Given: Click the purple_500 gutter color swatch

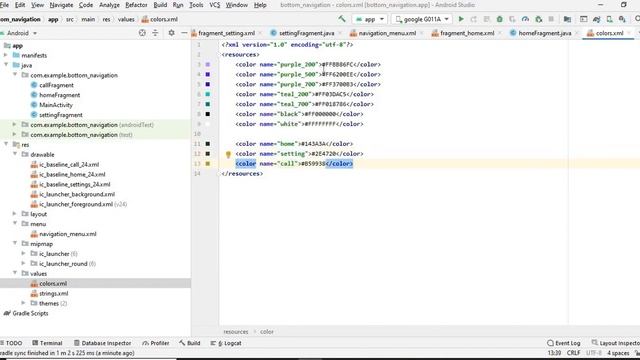Looking at the screenshot, I should (208, 74).
